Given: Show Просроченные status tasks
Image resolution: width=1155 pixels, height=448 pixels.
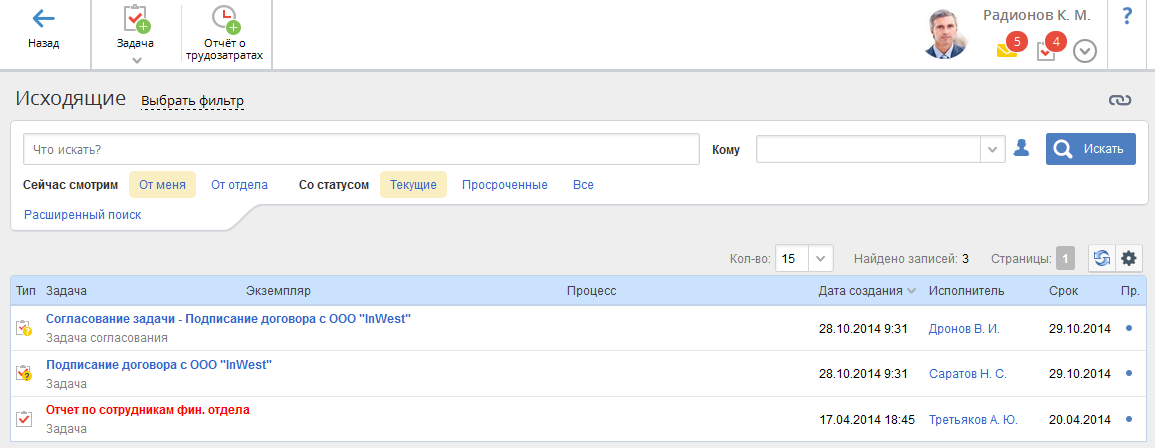Looking at the screenshot, I should tap(504, 185).
